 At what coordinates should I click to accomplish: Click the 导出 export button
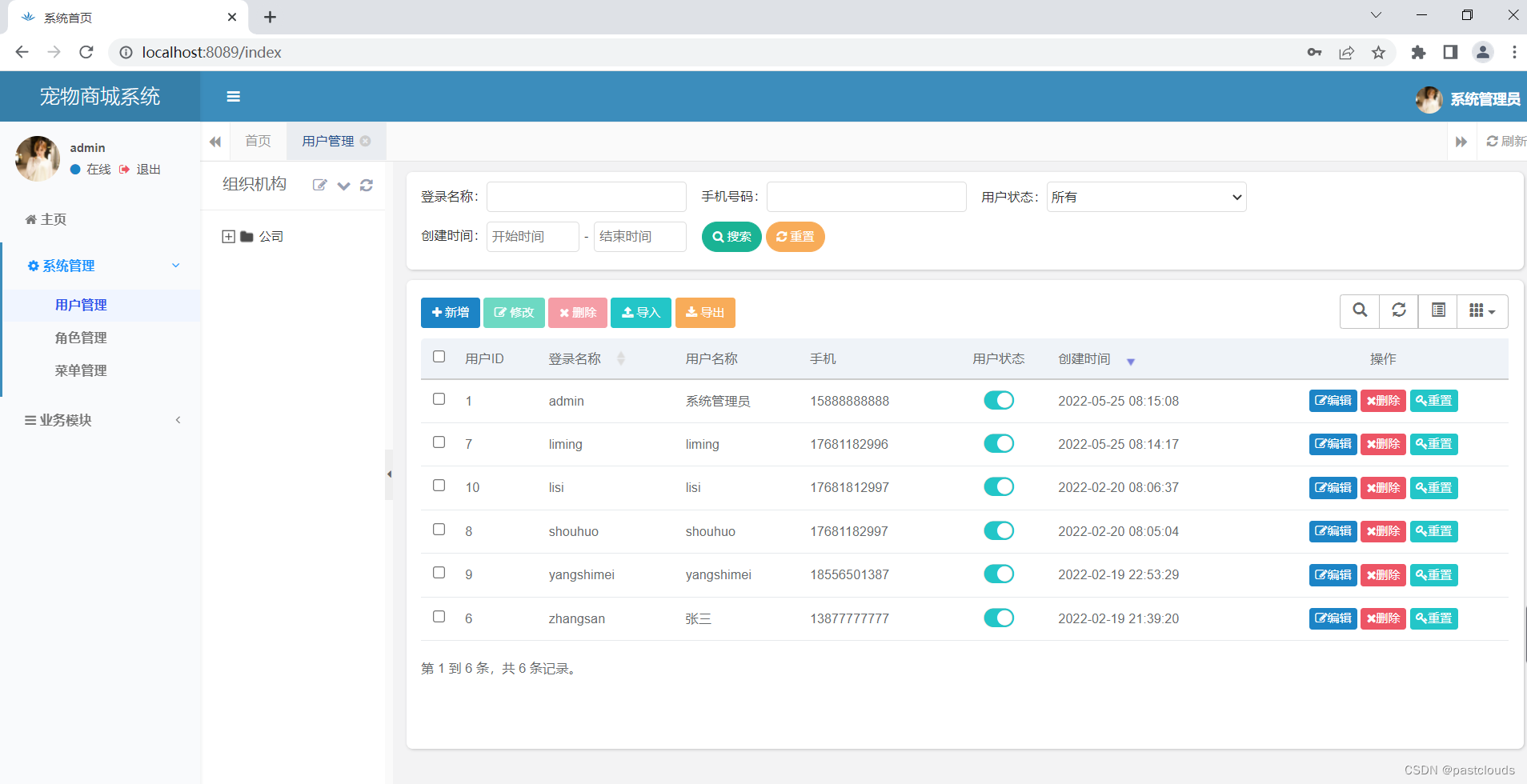point(705,313)
